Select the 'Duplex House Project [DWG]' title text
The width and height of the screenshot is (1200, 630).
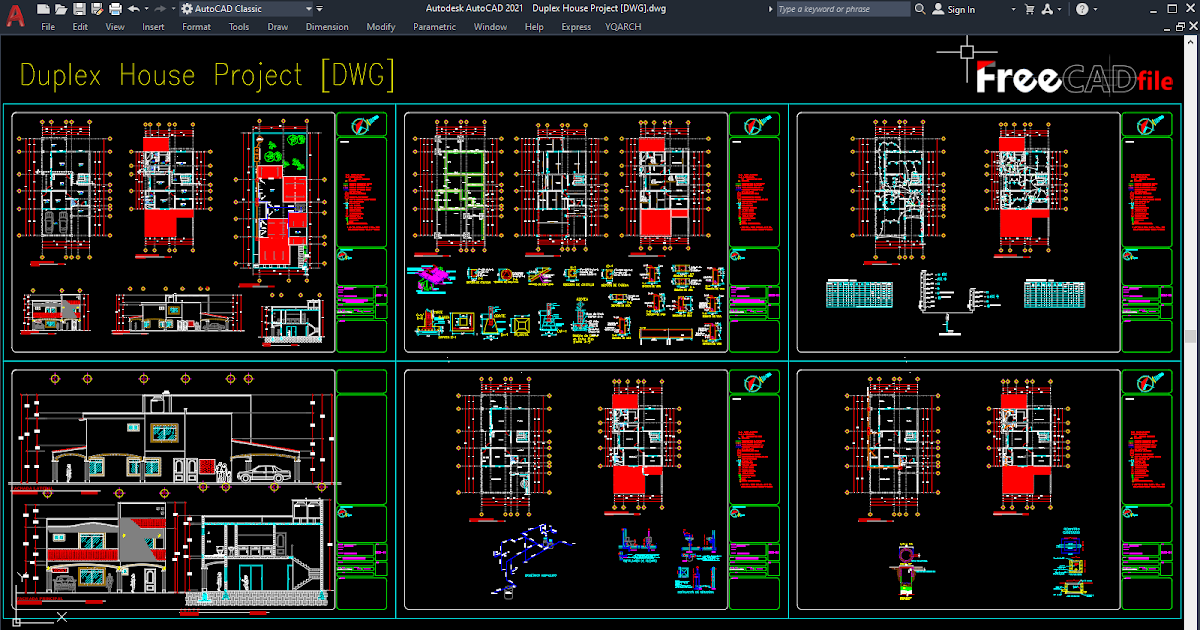[x=207, y=75]
